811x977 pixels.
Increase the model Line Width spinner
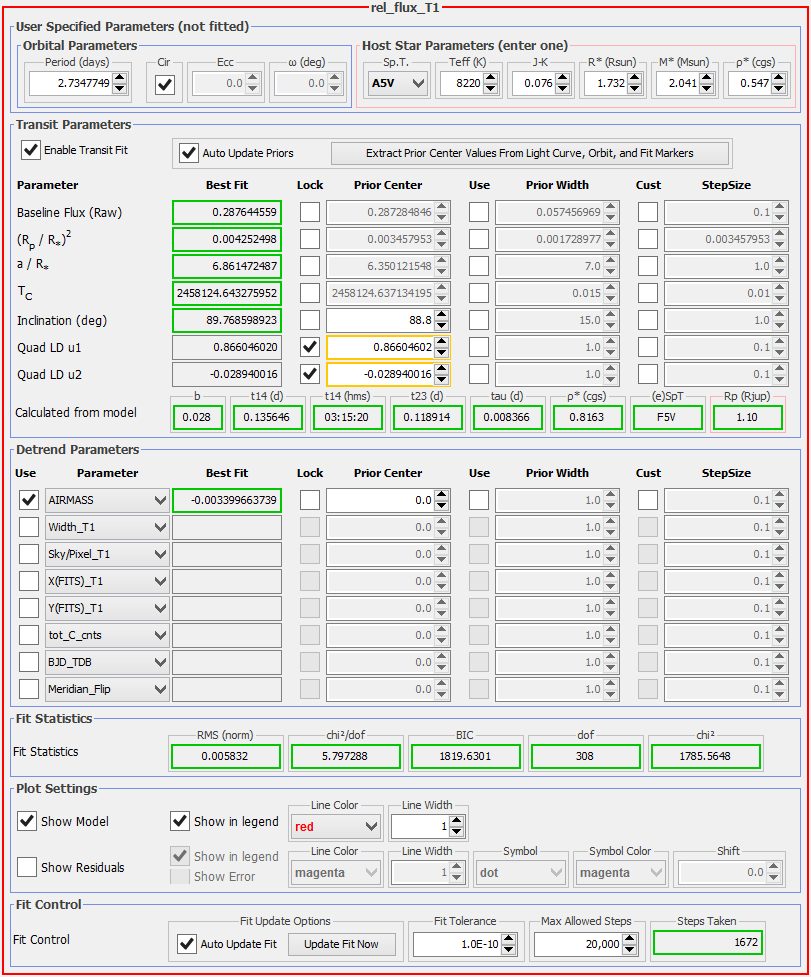(x=457, y=821)
